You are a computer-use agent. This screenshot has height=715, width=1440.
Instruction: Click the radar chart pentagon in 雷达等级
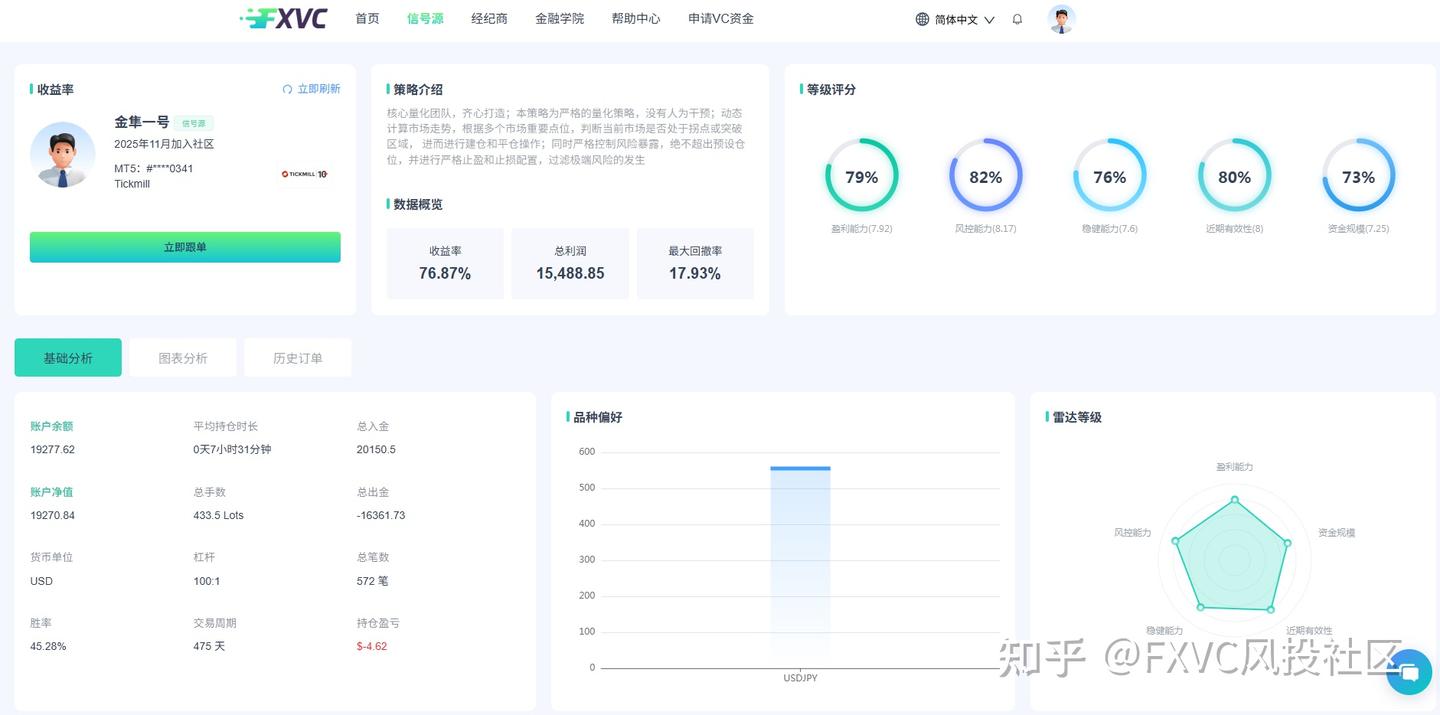(1234, 556)
